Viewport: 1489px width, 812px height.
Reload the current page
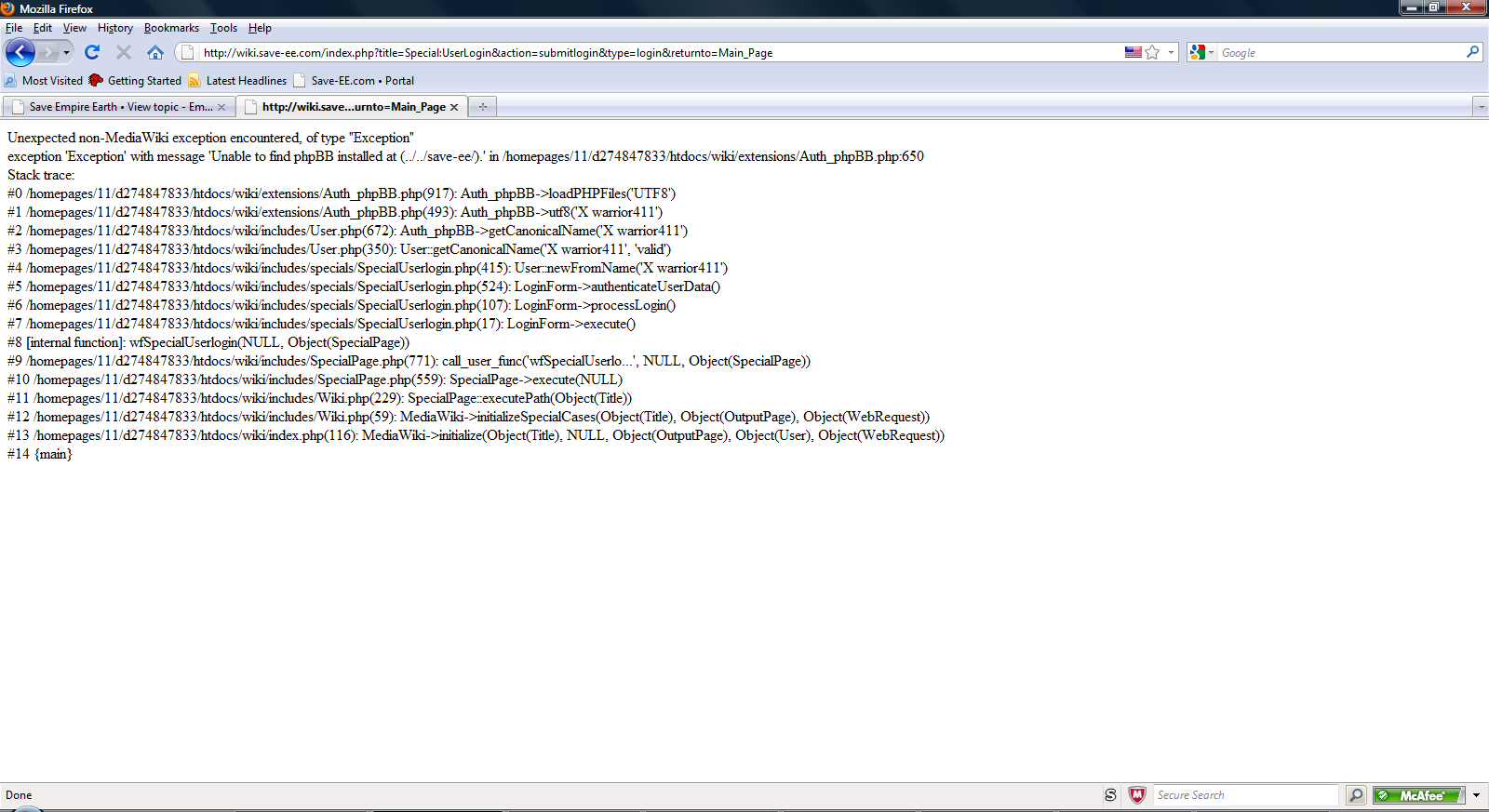[x=92, y=52]
